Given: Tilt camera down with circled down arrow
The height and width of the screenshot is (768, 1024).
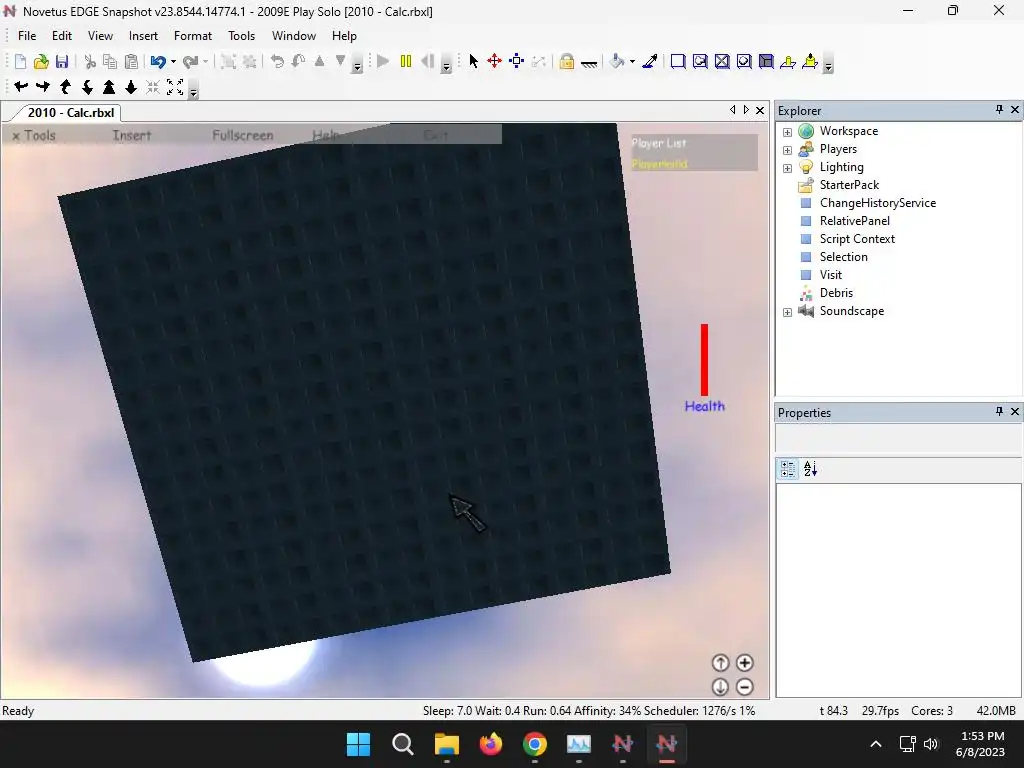Looking at the screenshot, I should pos(720,687).
